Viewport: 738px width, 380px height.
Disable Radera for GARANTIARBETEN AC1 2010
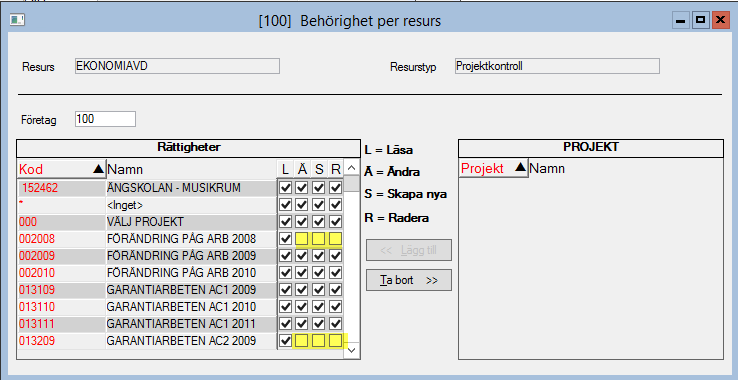click(335, 307)
